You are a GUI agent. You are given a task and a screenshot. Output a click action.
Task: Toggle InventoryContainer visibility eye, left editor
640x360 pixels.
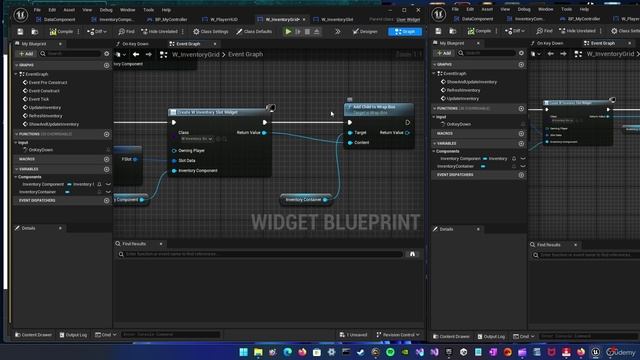pos(109,192)
